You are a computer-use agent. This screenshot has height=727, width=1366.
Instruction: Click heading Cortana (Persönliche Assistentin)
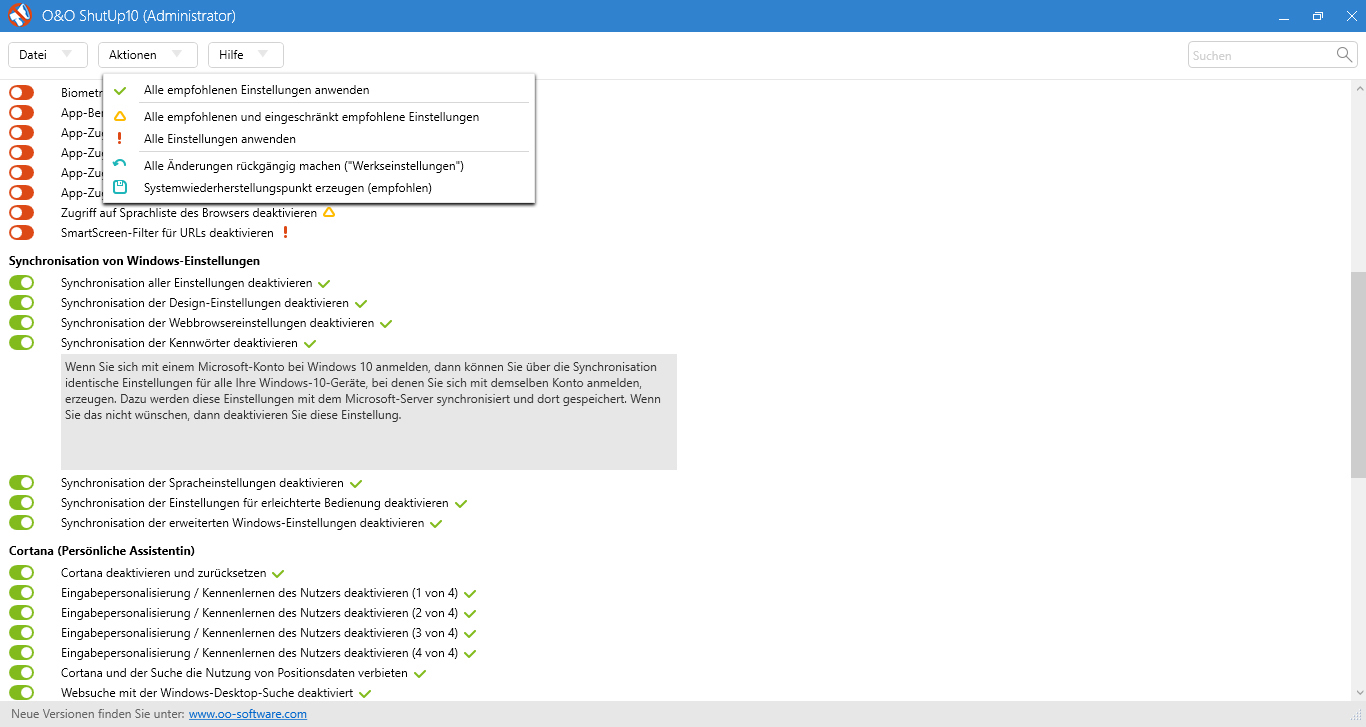click(x=102, y=551)
